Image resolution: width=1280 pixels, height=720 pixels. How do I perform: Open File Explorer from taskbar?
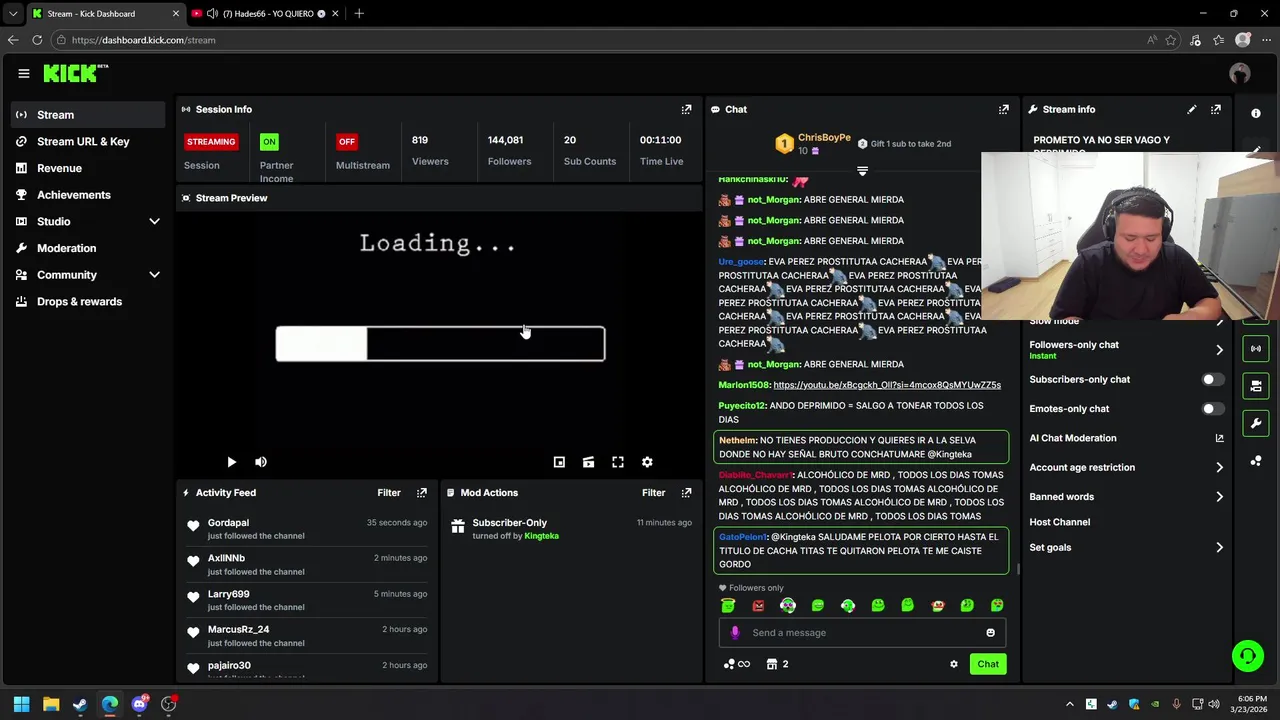point(51,704)
